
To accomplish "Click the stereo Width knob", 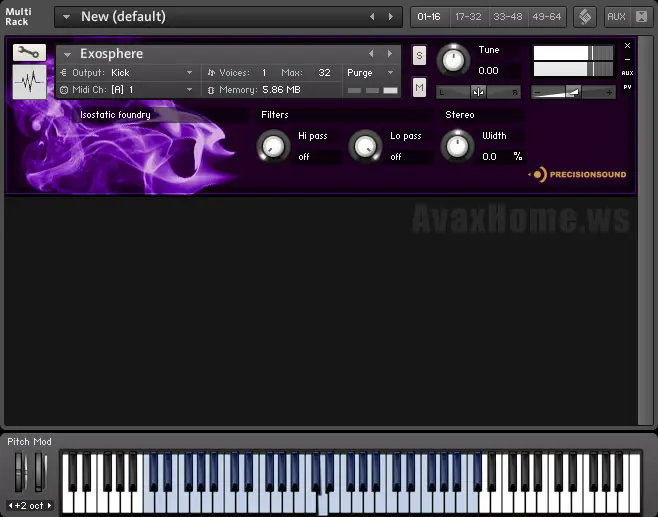I will [x=457, y=146].
